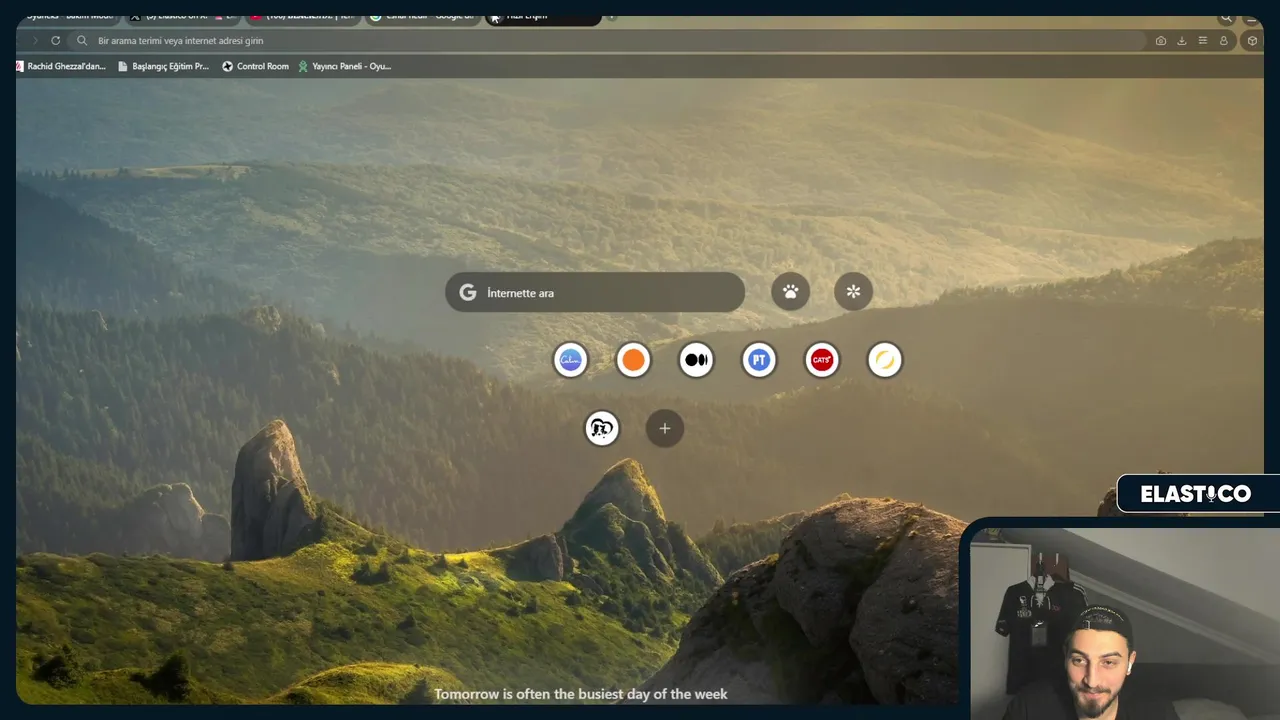This screenshot has height=720, width=1280.
Task: Click the camera screenshot icon in toolbar
Action: tap(1160, 41)
